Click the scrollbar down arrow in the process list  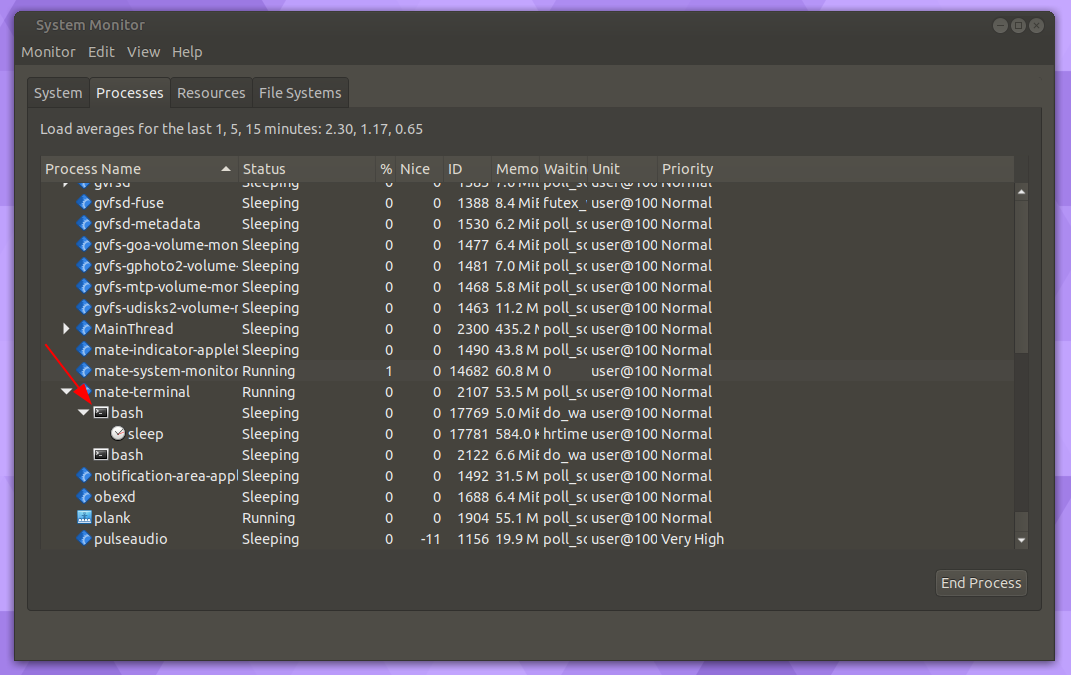tap(1021, 540)
